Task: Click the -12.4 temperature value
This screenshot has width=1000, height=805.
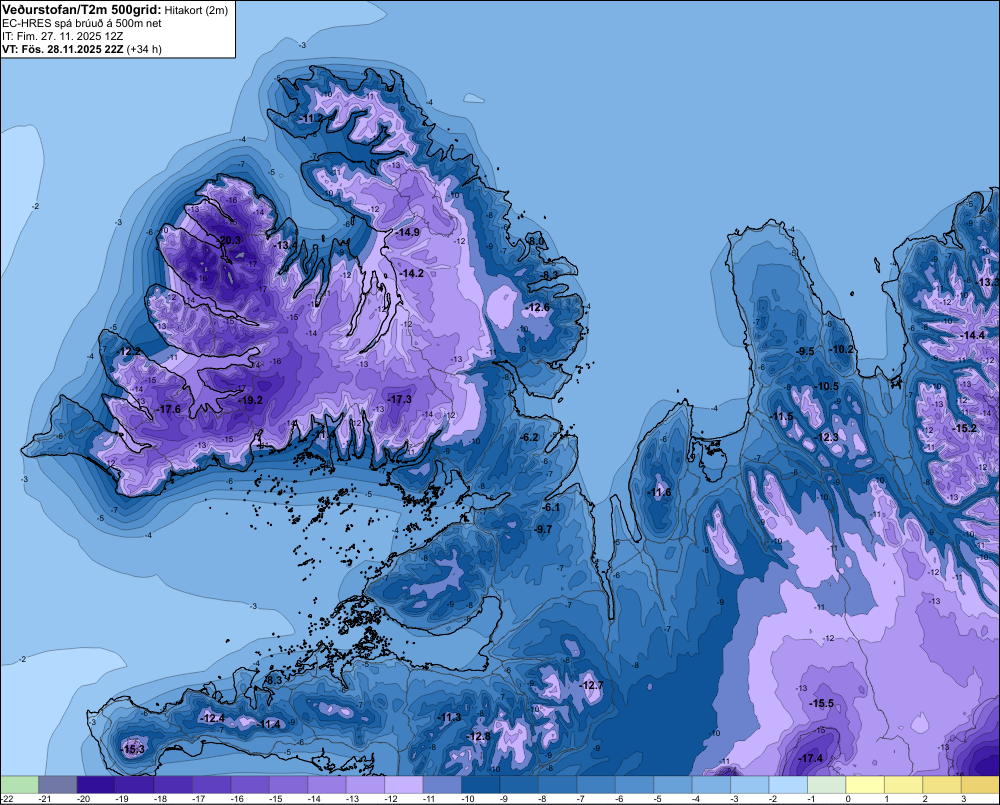Action: pos(212,718)
